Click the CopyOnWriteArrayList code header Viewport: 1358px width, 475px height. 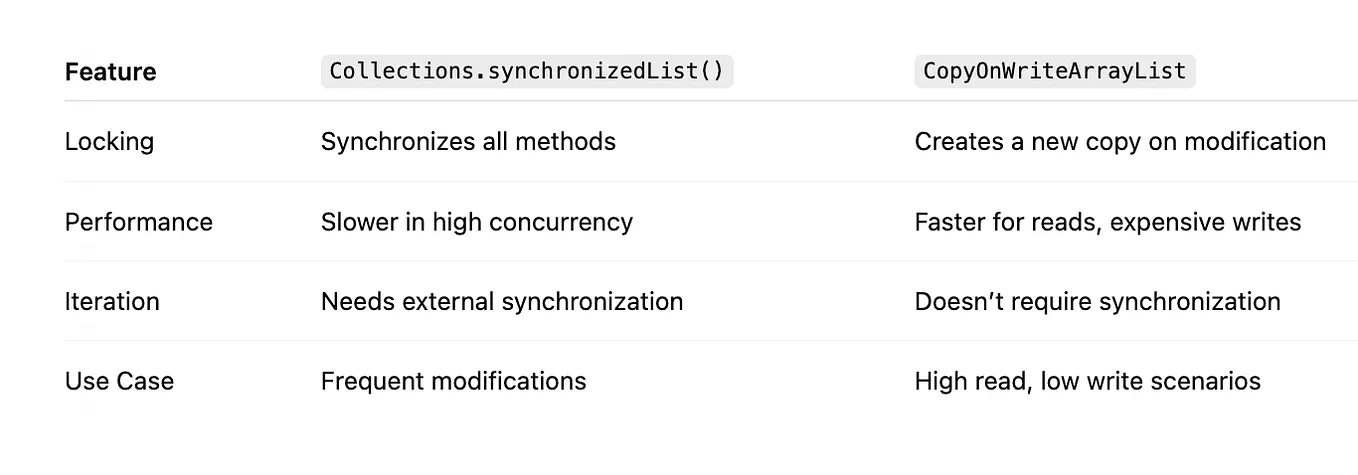(1054, 72)
